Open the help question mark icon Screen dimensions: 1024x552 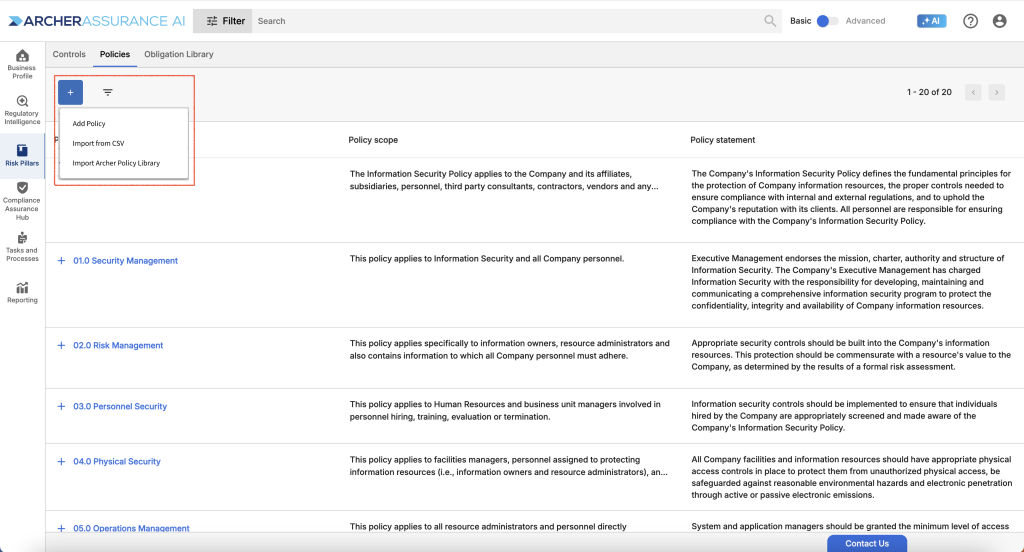tap(970, 21)
